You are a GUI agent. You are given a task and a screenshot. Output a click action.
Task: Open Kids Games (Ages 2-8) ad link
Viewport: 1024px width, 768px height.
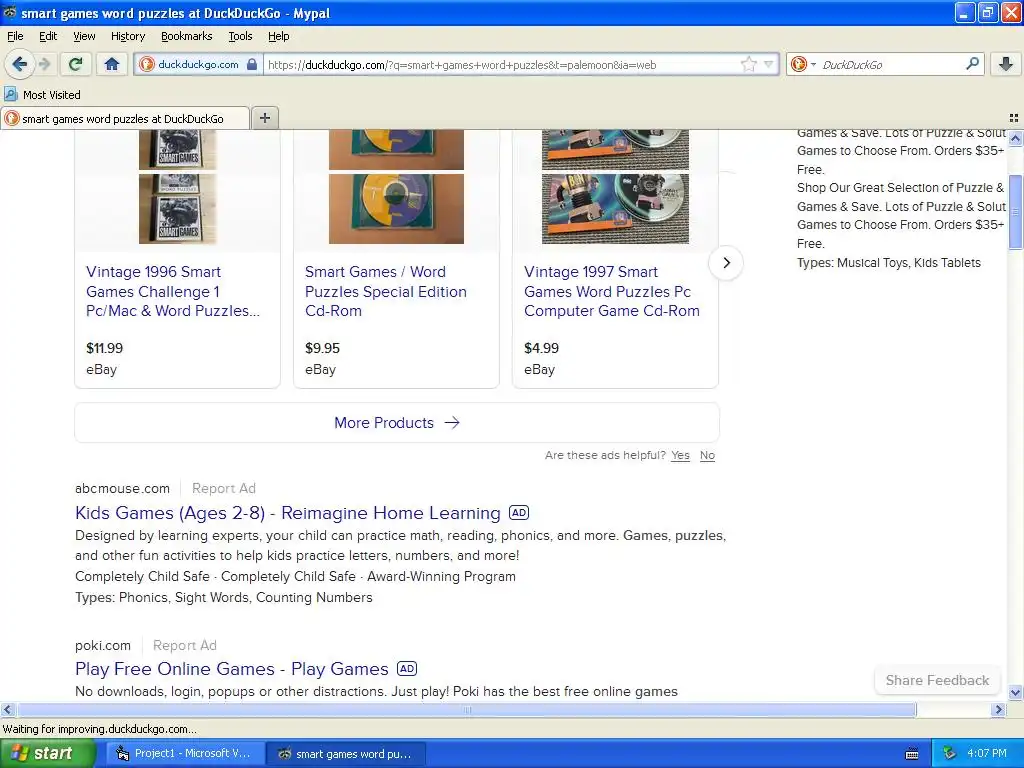coord(287,513)
